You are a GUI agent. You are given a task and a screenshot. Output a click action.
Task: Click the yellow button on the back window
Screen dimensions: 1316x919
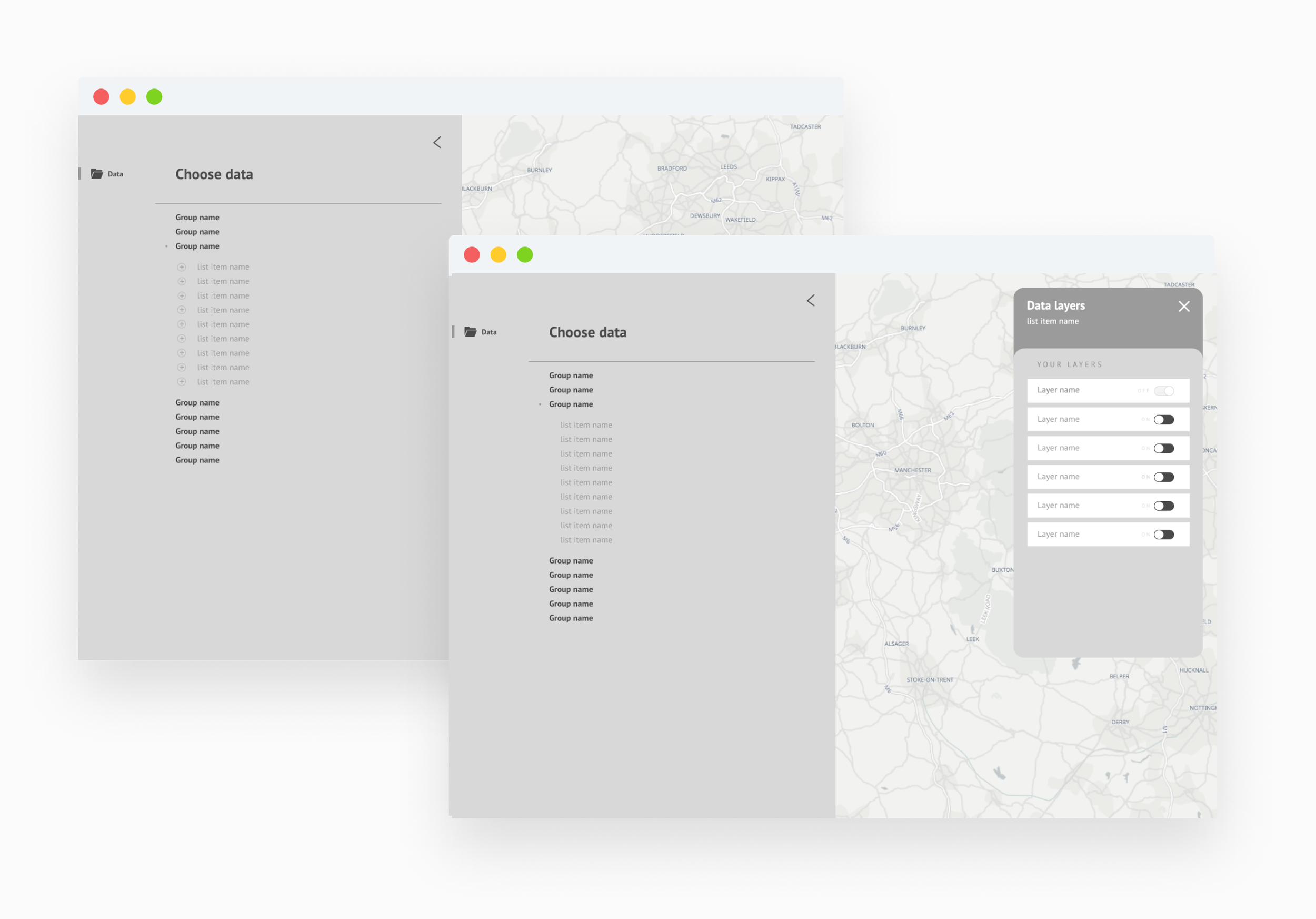point(127,97)
